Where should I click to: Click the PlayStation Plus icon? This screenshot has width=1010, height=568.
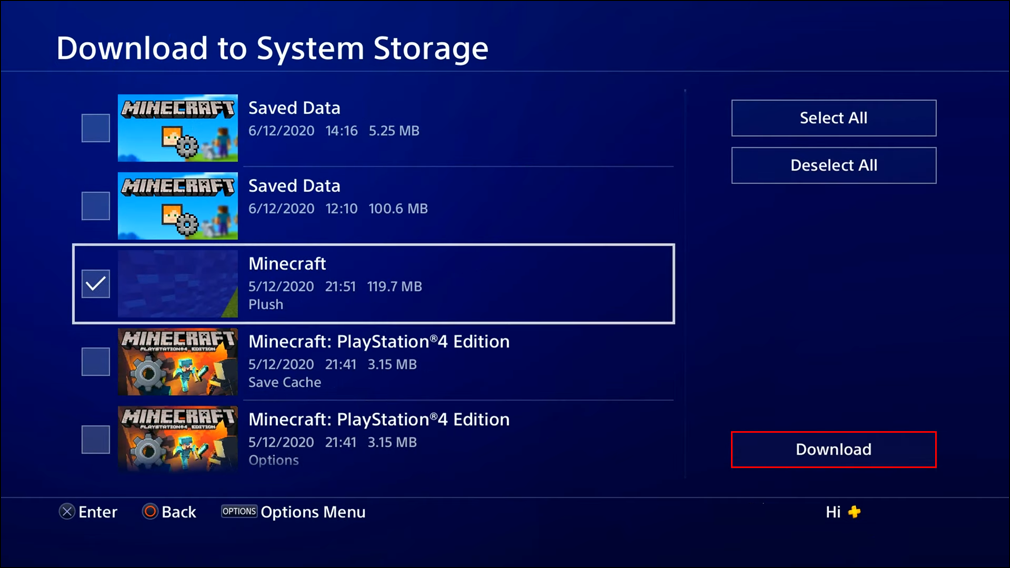click(854, 512)
